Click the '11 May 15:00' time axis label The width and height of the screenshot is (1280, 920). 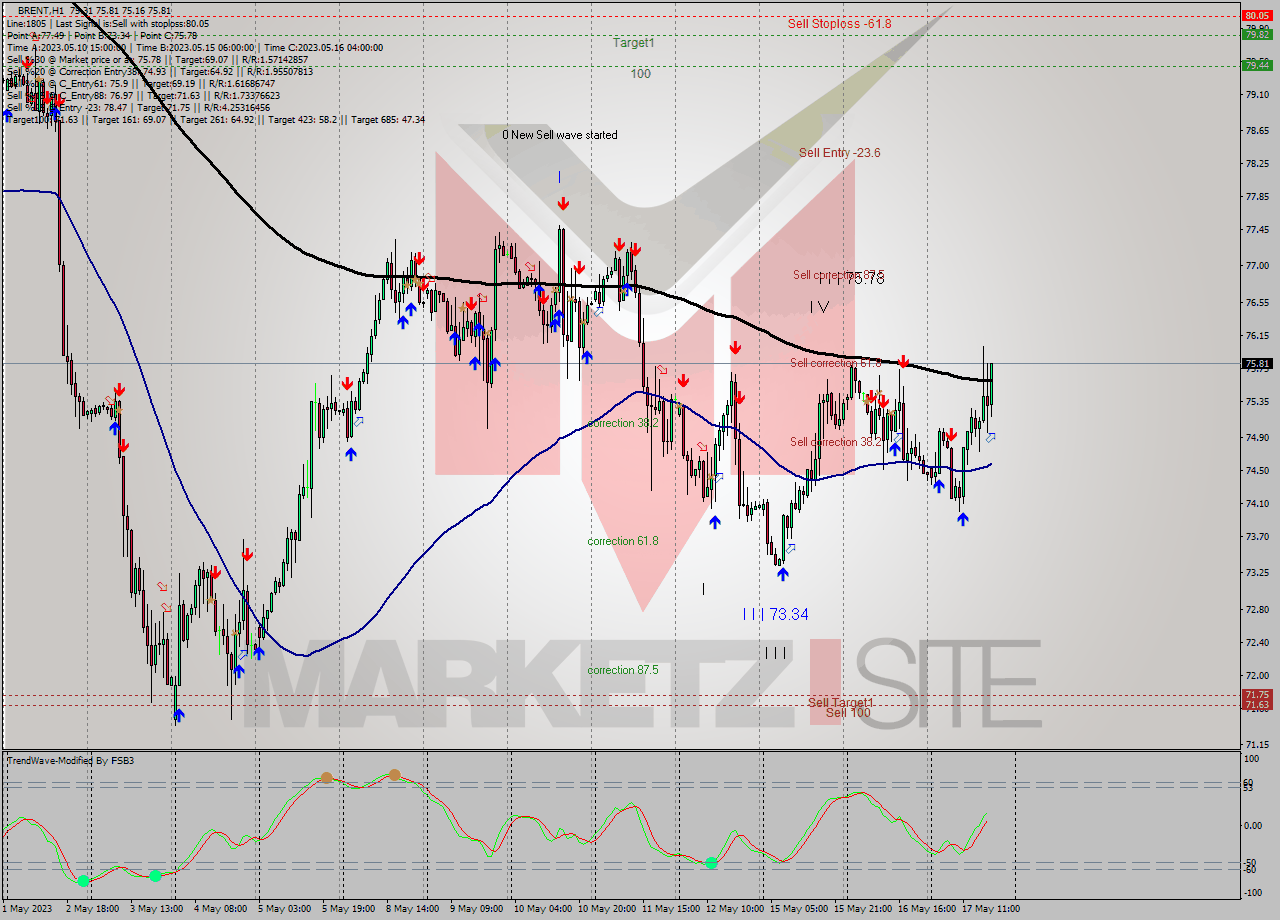click(672, 908)
